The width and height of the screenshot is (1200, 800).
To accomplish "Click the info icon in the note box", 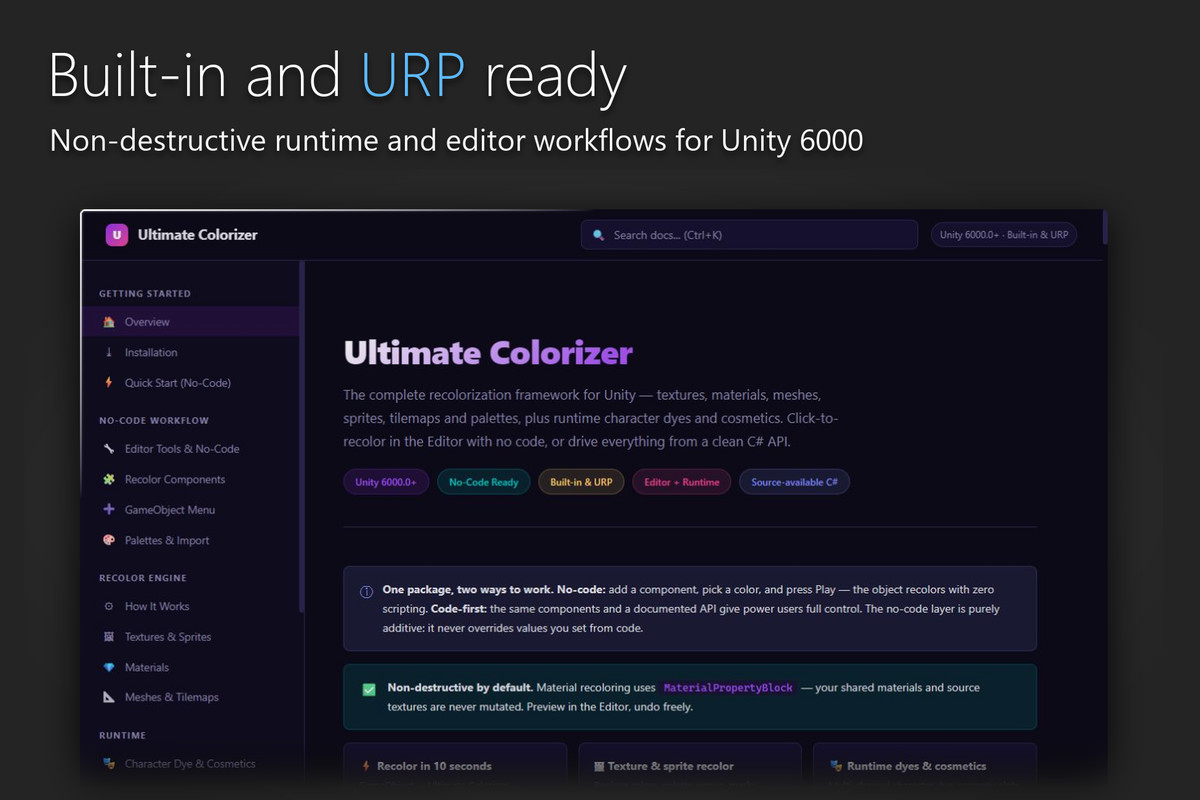I will point(367,591).
